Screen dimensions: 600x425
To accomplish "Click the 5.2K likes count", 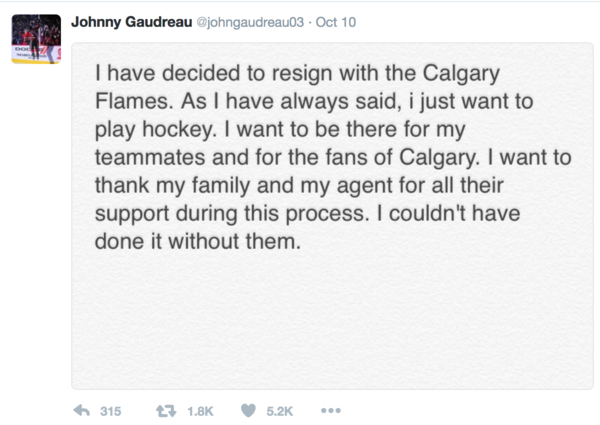I will click(x=280, y=411).
